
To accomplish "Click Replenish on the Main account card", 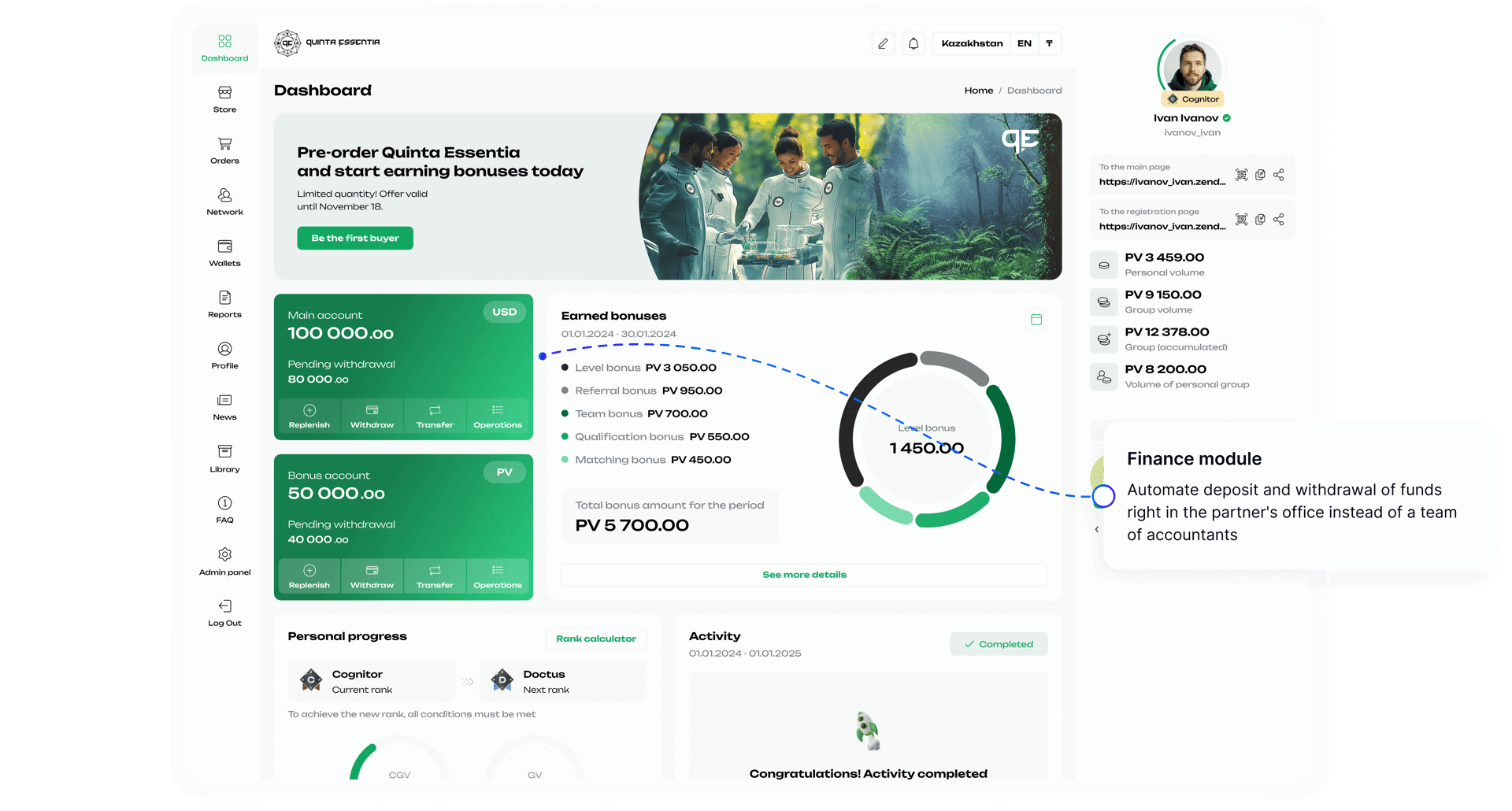I will pyautogui.click(x=309, y=416).
